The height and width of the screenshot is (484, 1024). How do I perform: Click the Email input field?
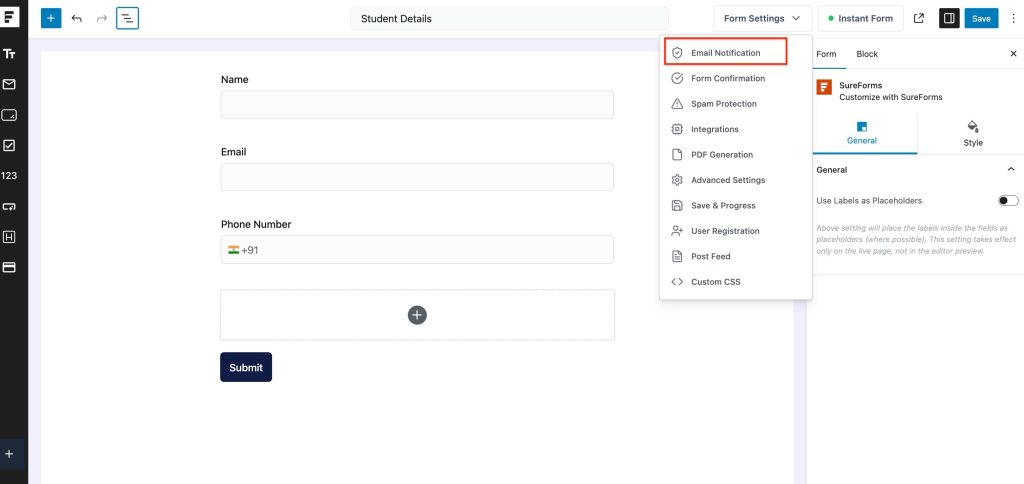pos(417,177)
